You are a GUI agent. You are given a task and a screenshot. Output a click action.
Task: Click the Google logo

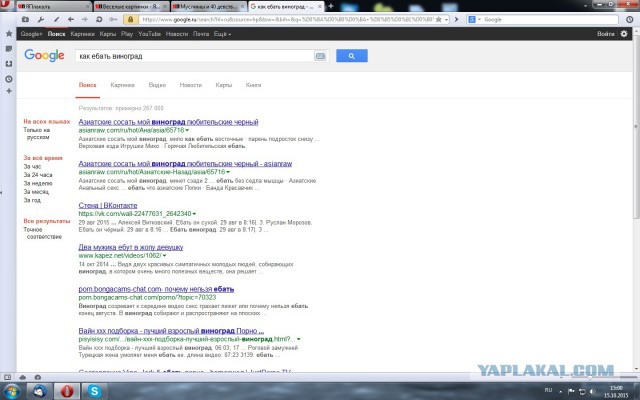pos(44,55)
